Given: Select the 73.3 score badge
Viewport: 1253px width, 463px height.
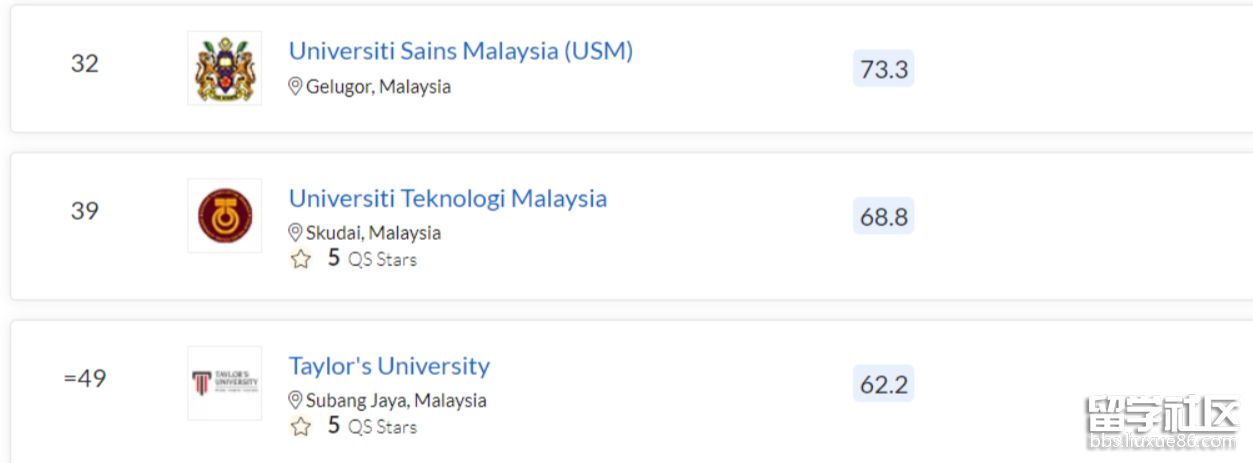Looking at the screenshot, I should (884, 68).
